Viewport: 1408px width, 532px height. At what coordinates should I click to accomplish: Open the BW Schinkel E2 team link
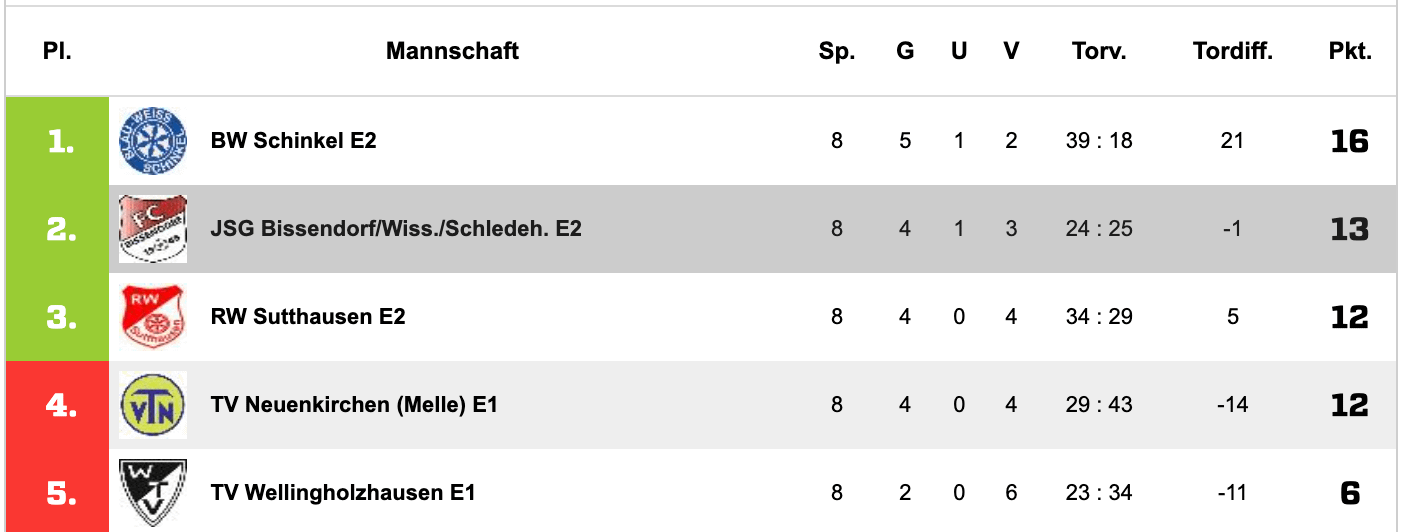294,141
